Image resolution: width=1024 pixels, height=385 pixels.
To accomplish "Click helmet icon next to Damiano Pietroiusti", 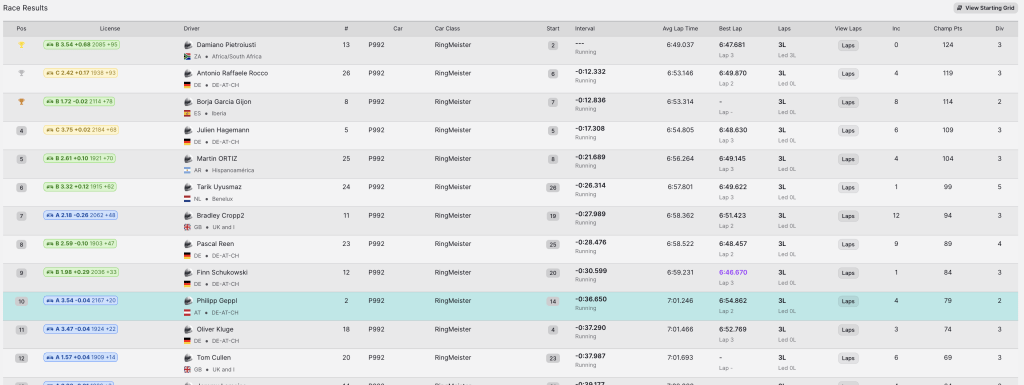I will 188,45.
